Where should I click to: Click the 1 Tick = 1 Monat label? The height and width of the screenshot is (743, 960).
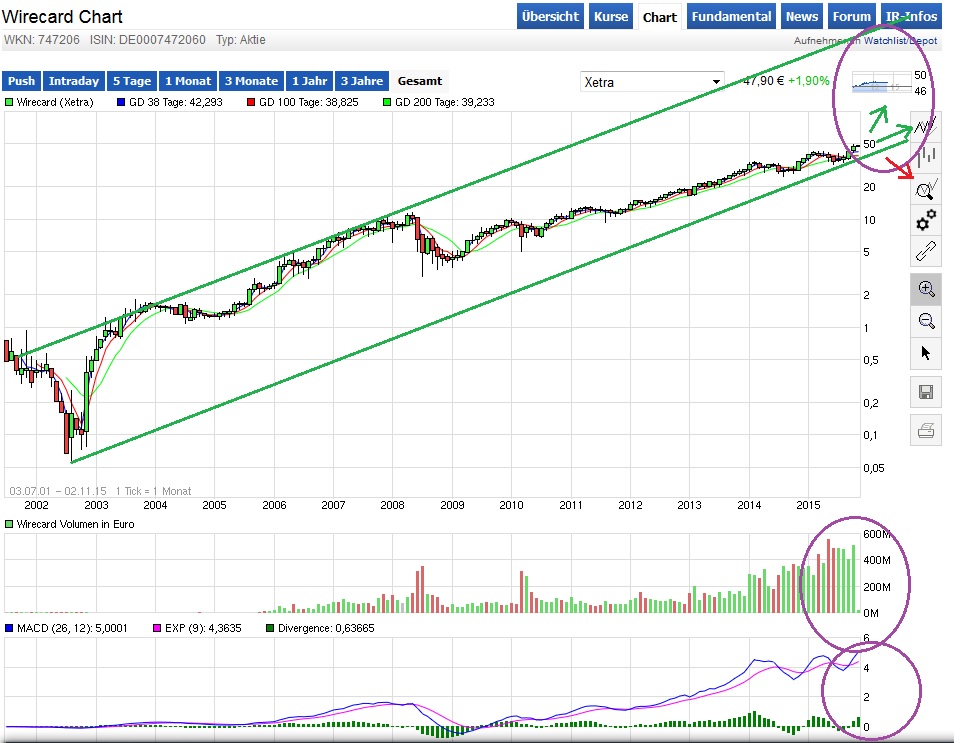pyautogui.click(x=153, y=491)
